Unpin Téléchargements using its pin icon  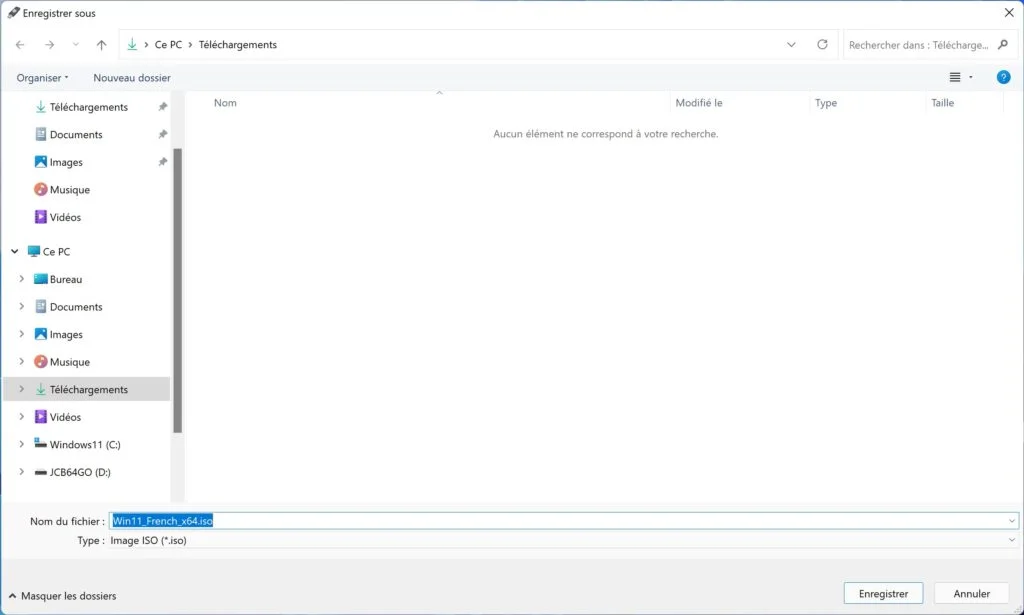[163, 106]
